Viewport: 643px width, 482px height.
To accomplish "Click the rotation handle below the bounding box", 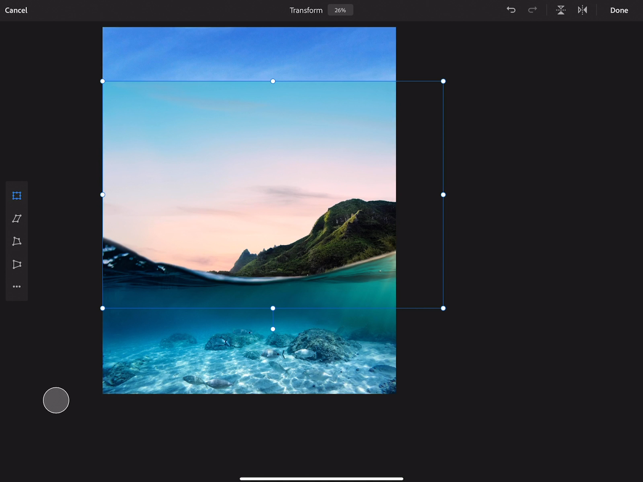I will click(273, 329).
